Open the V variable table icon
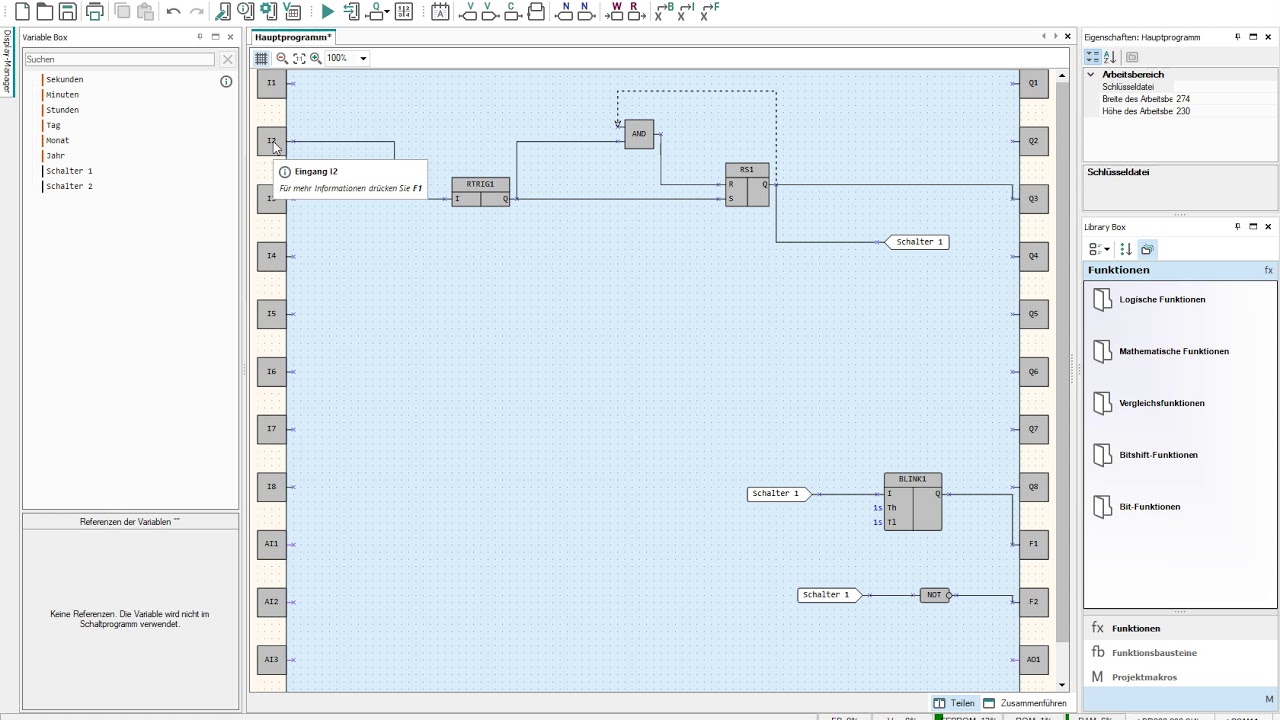Image resolution: width=1280 pixels, height=720 pixels. (x=291, y=12)
